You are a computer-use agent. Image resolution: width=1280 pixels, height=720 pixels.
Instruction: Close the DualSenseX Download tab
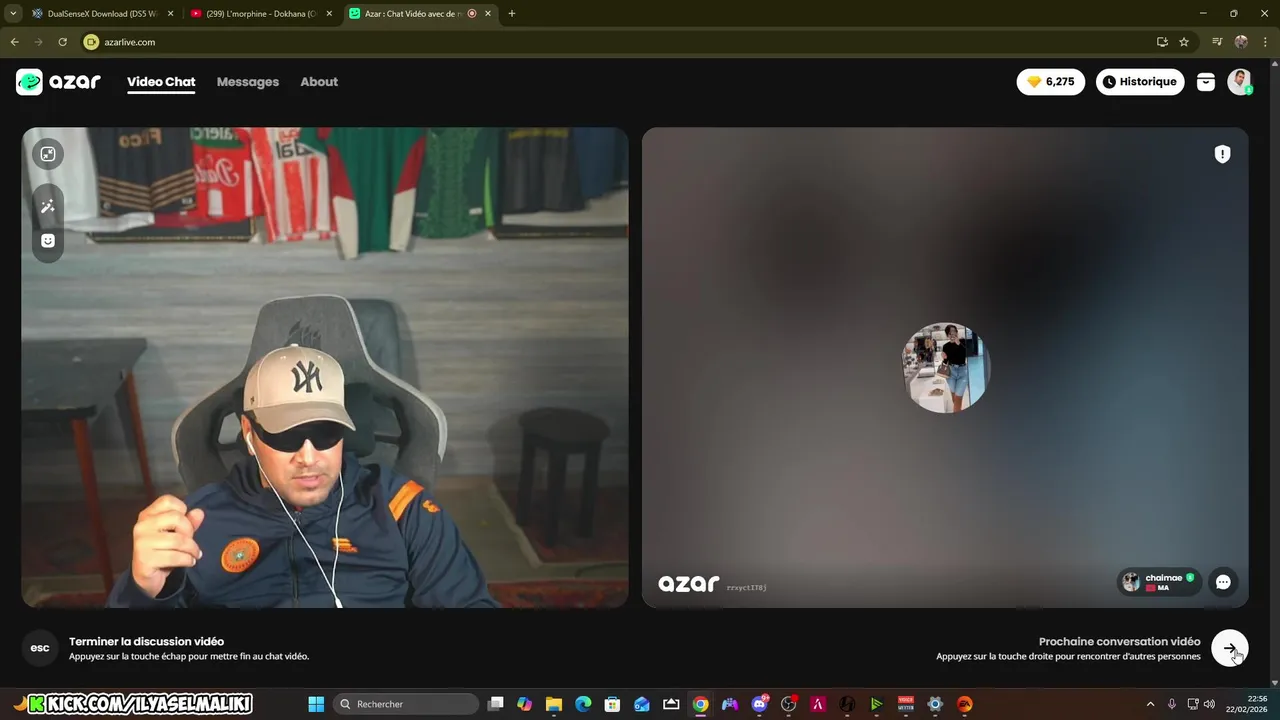pos(170,14)
